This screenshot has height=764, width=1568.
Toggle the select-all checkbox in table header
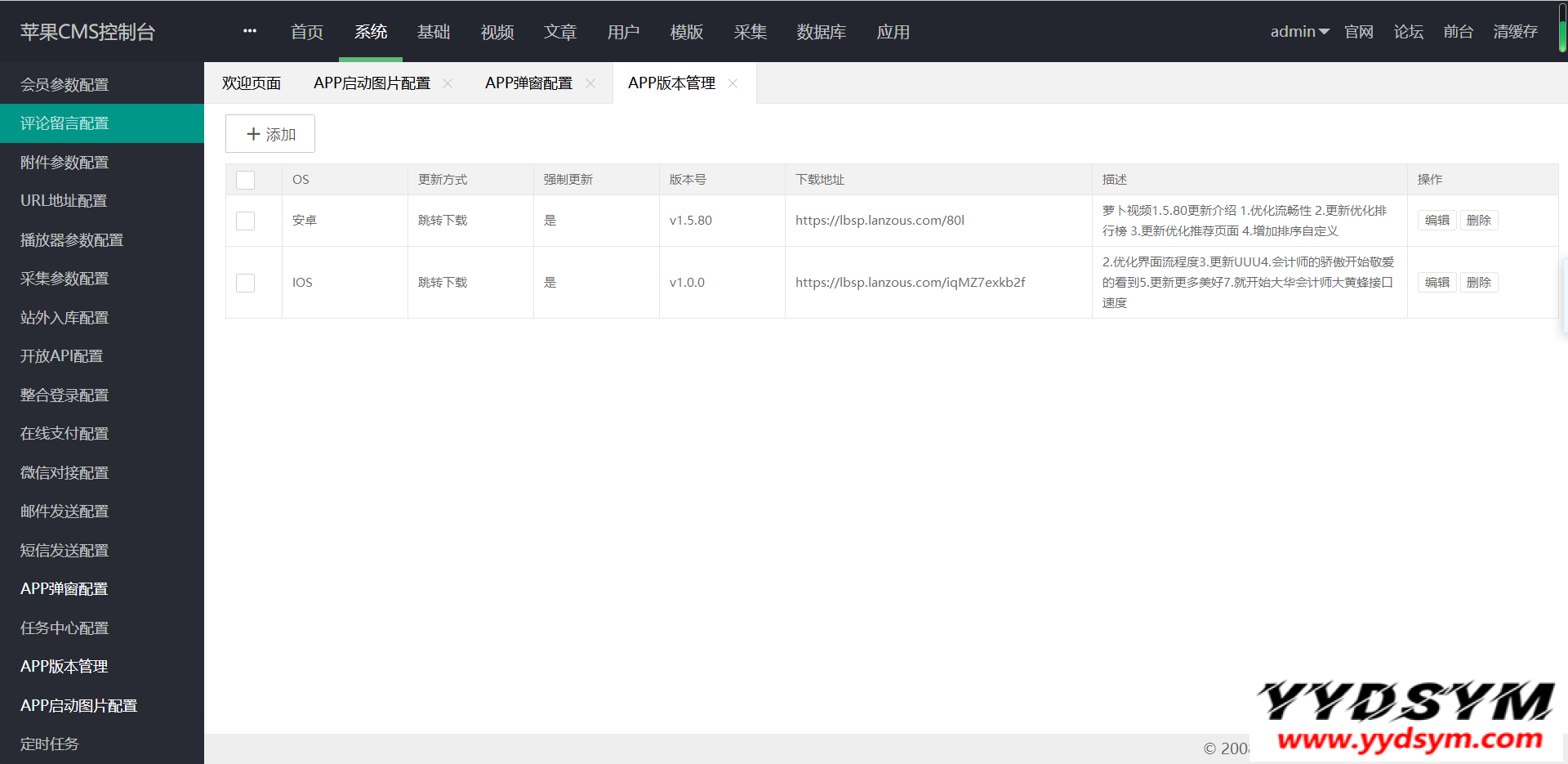[245, 180]
